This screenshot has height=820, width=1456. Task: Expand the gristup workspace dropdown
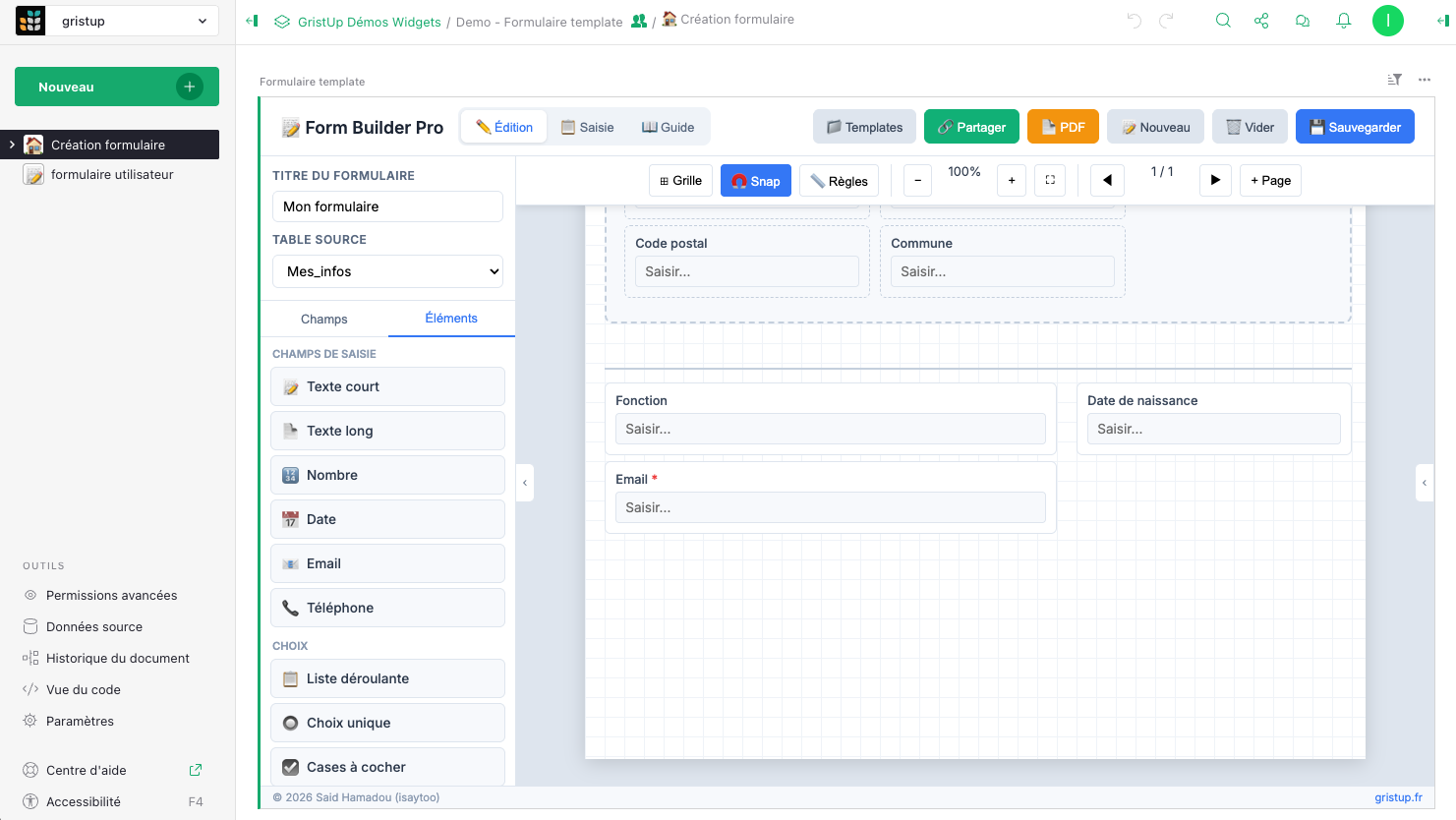(132, 21)
